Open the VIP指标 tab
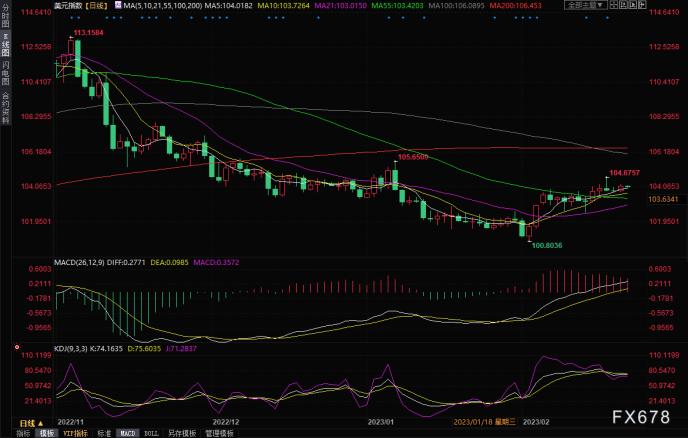The image size is (688, 438). click(x=75, y=433)
